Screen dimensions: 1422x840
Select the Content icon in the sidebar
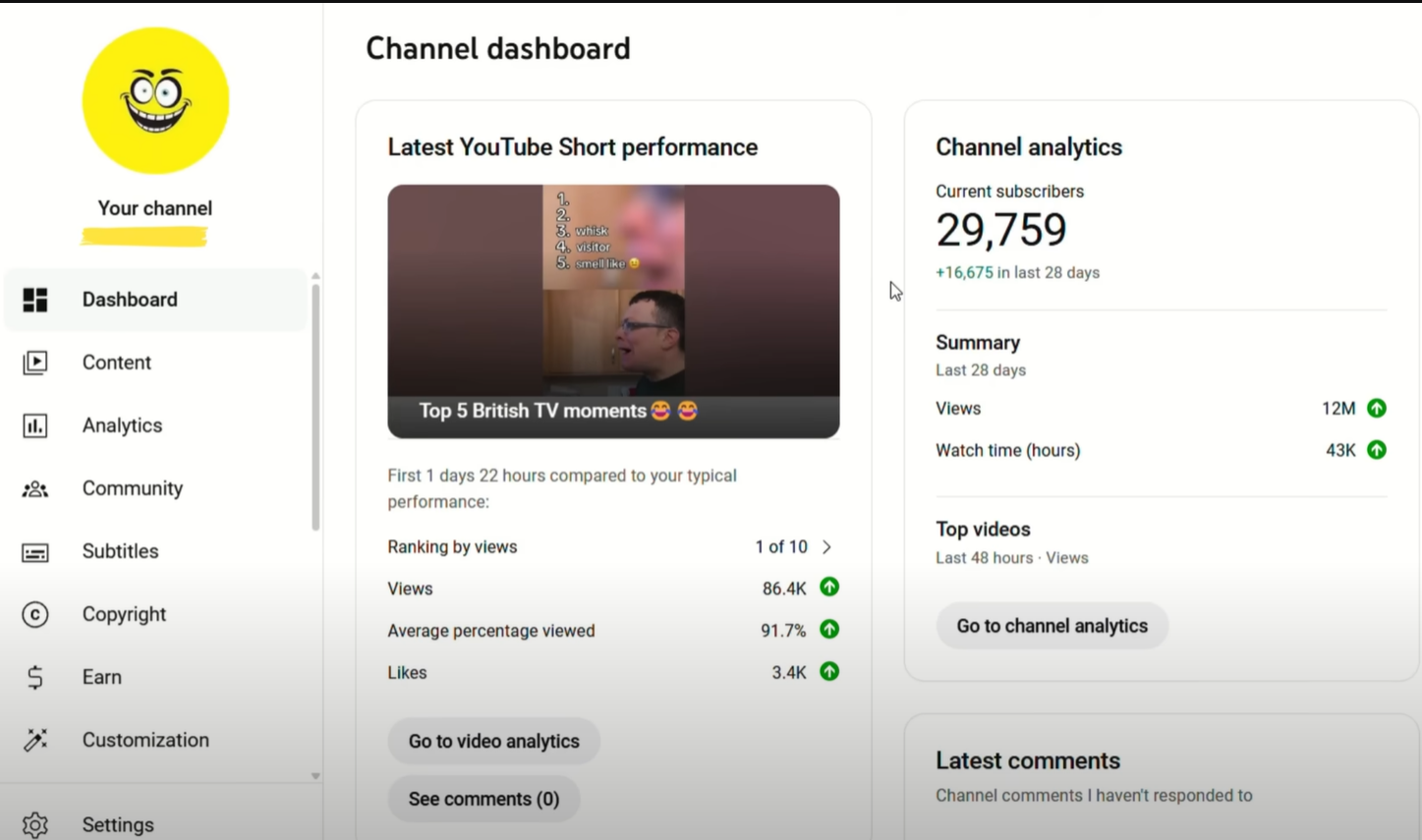[x=35, y=363]
